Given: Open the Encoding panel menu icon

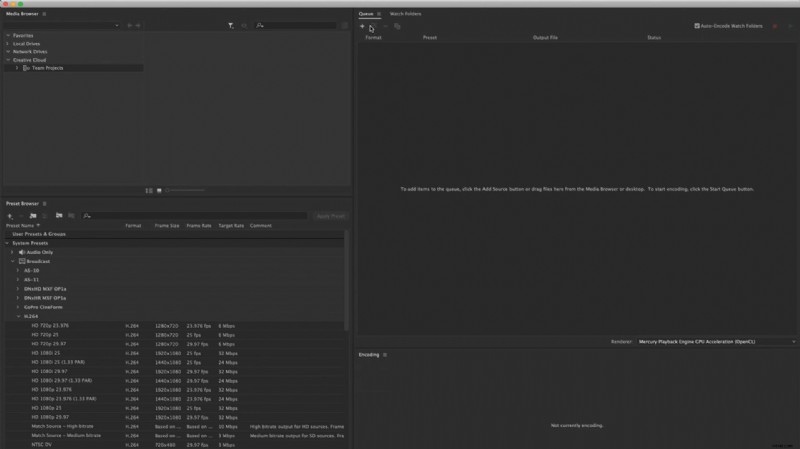Looking at the screenshot, I should (385, 355).
